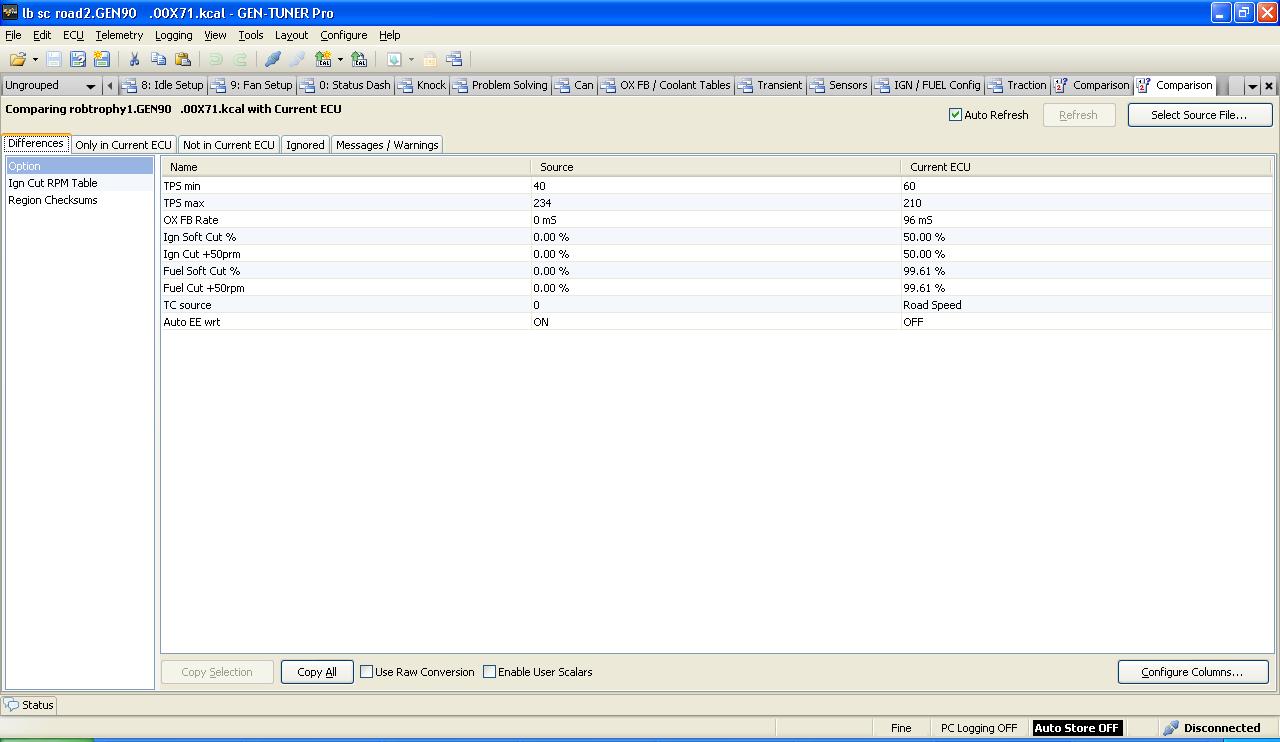The width and height of the screenshot is (1280, 742).
Task: Tick the Enable User Scalars checkbox
Action: pos(490,672)
